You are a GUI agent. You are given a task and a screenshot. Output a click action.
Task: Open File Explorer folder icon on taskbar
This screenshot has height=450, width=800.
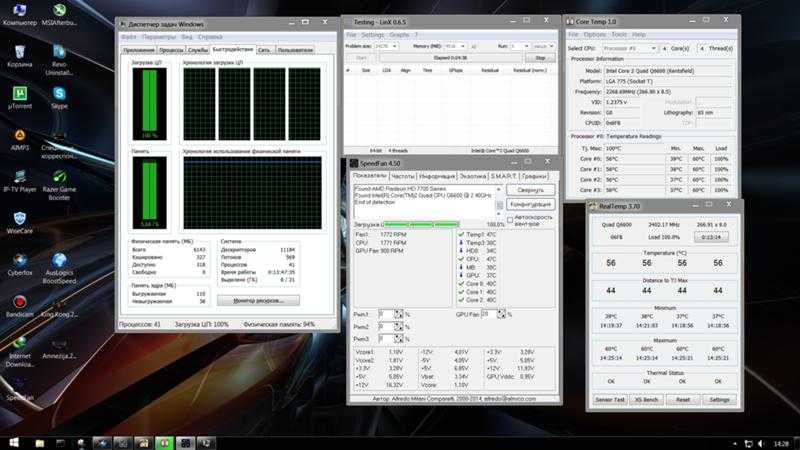(x=39, y=443)
